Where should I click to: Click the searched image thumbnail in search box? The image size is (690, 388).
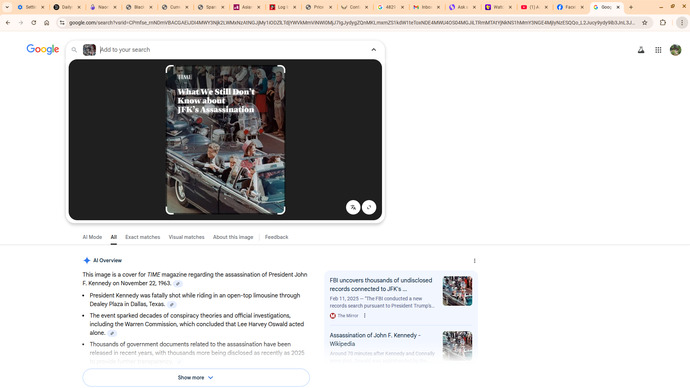(x=89, y=50)
